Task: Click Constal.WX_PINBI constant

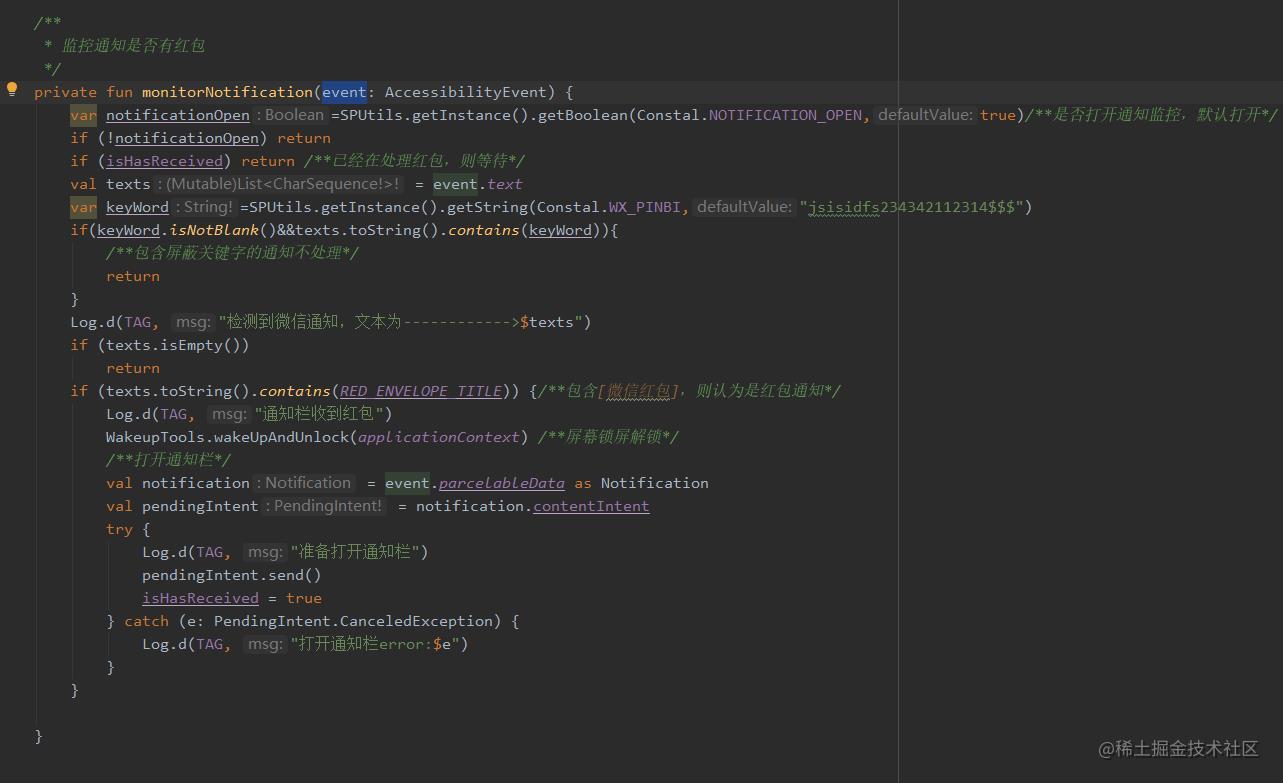Action: point(609,207)
